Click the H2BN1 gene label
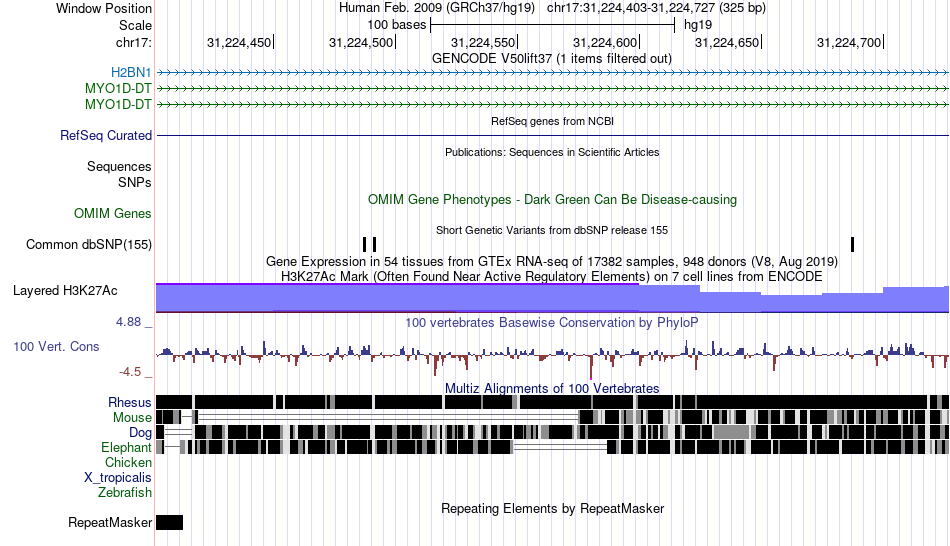The height and width of the screenshot is (546, 950). point(131,73)
